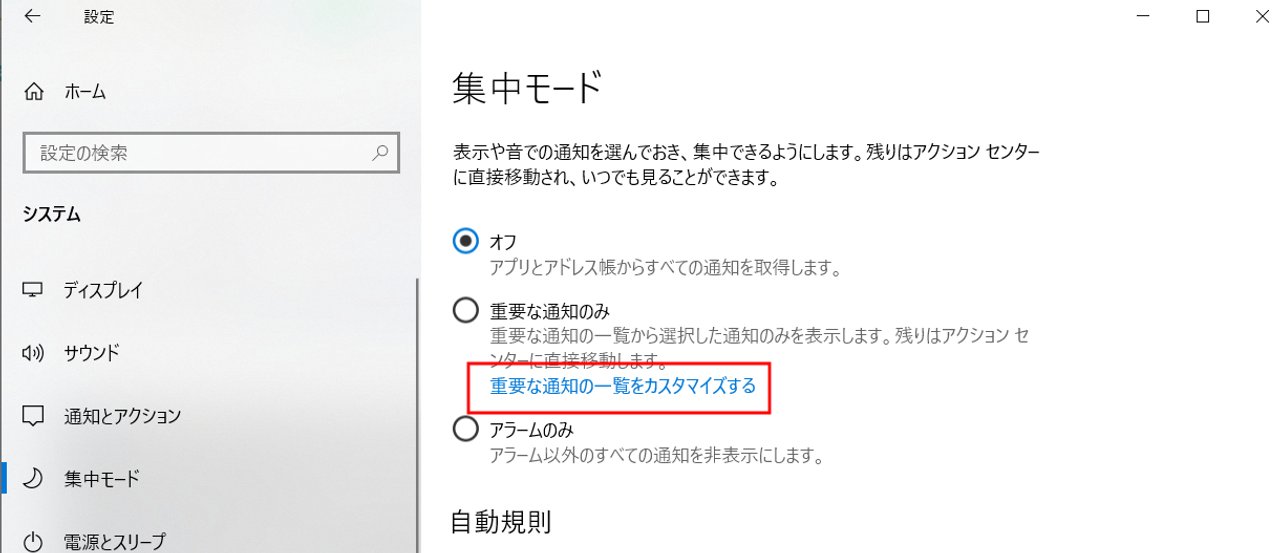This screenshot has height=553, width=1280.
Task: Maximize the Settings window
Action: (x=1203, y=16)
